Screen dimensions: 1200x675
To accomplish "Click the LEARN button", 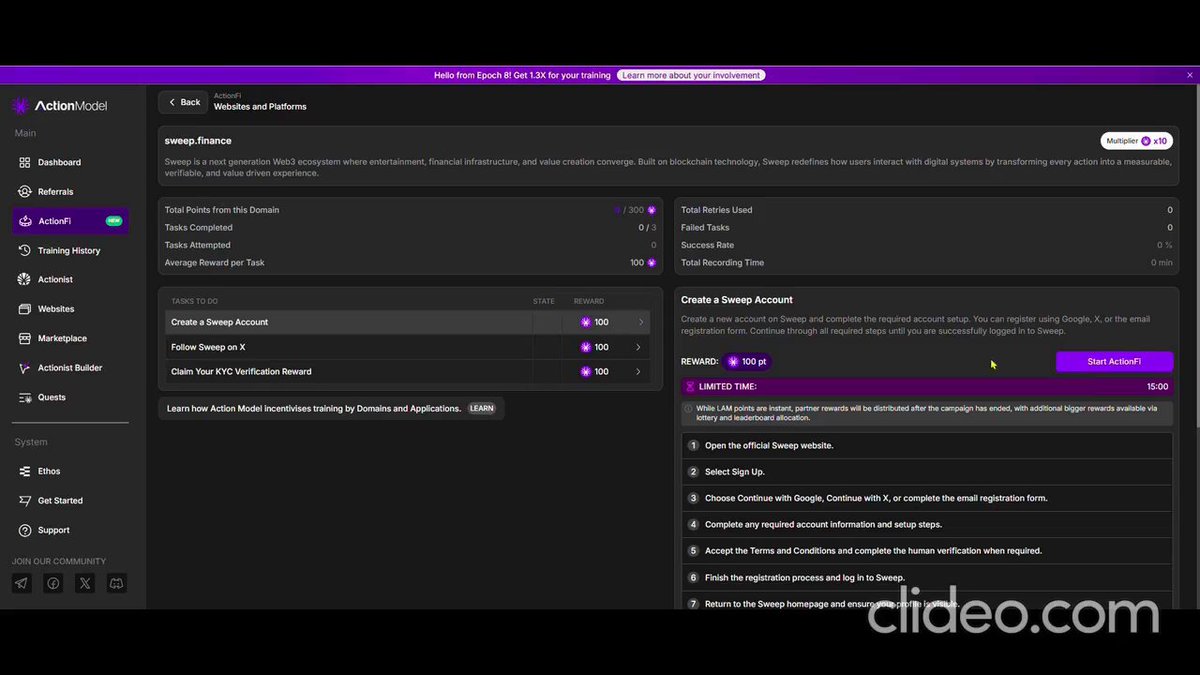I will [x=482, y=408].
